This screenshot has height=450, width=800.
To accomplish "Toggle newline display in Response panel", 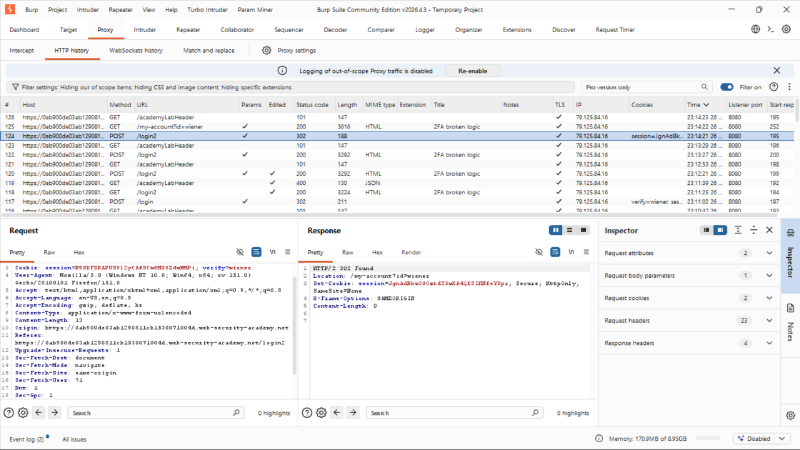I will pyautogui.click(x=571, y=252).
